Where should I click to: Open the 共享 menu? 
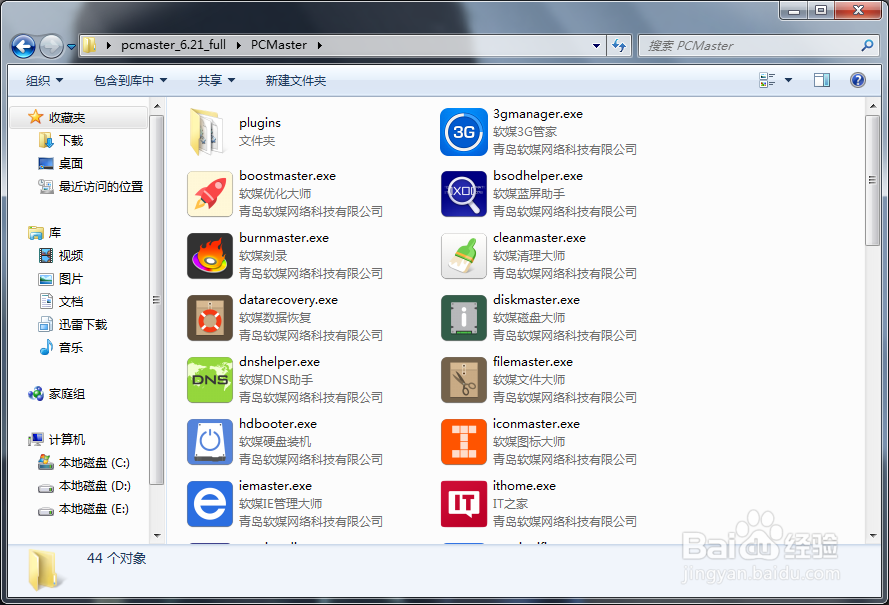[x=216, y=81]
